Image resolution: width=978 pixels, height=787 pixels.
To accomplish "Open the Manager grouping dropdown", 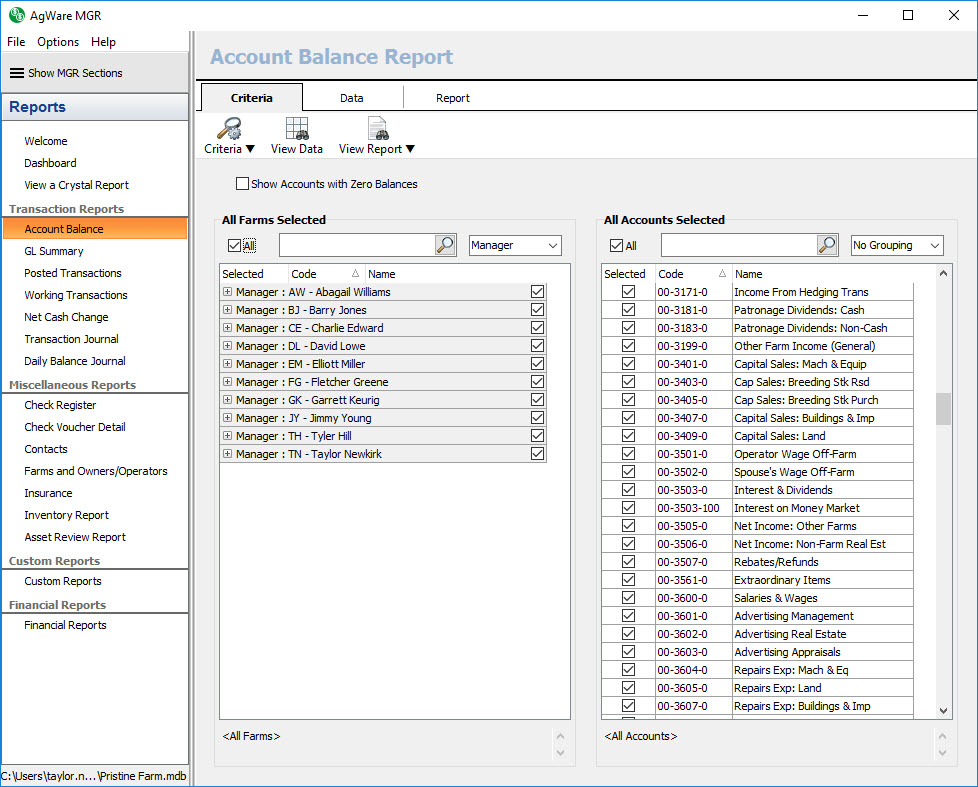I will (515, 245).
